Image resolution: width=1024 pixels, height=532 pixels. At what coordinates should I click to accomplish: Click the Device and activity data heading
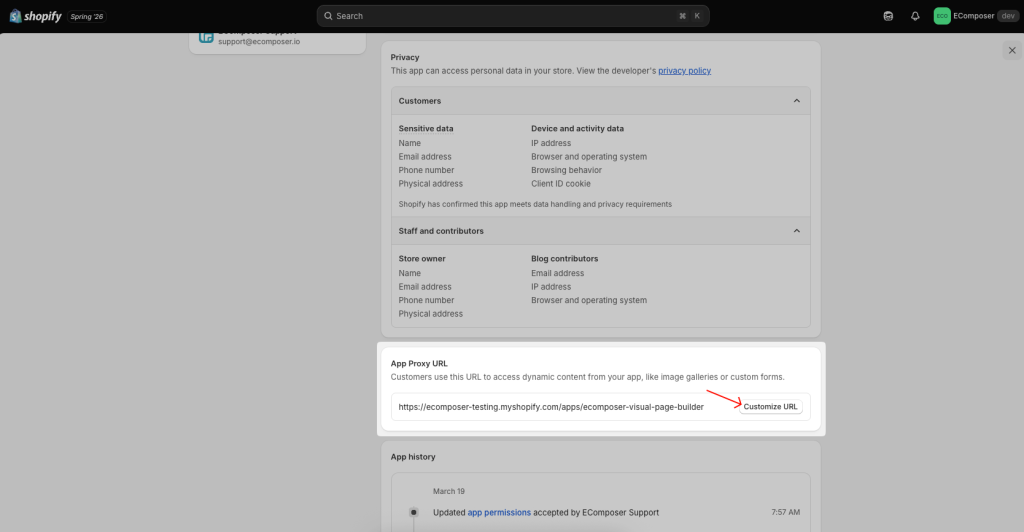coord(577,129)
